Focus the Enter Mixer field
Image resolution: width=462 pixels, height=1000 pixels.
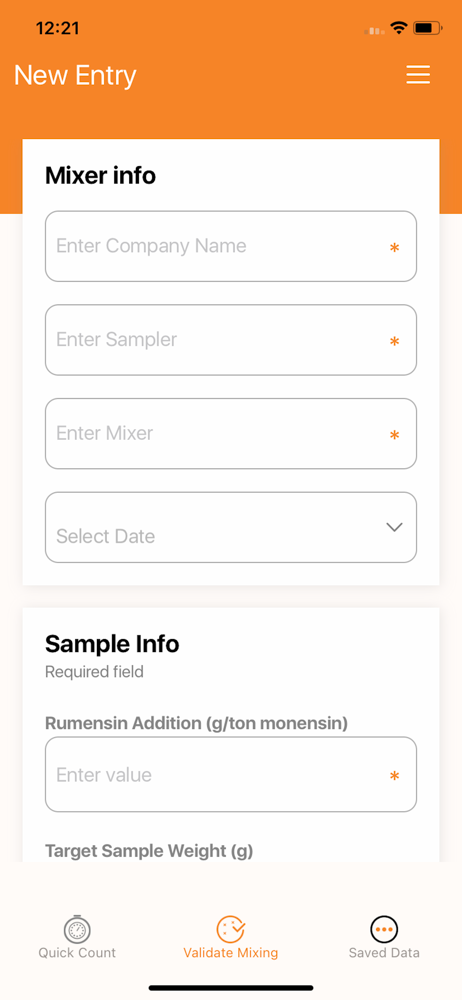coord(231,434)
